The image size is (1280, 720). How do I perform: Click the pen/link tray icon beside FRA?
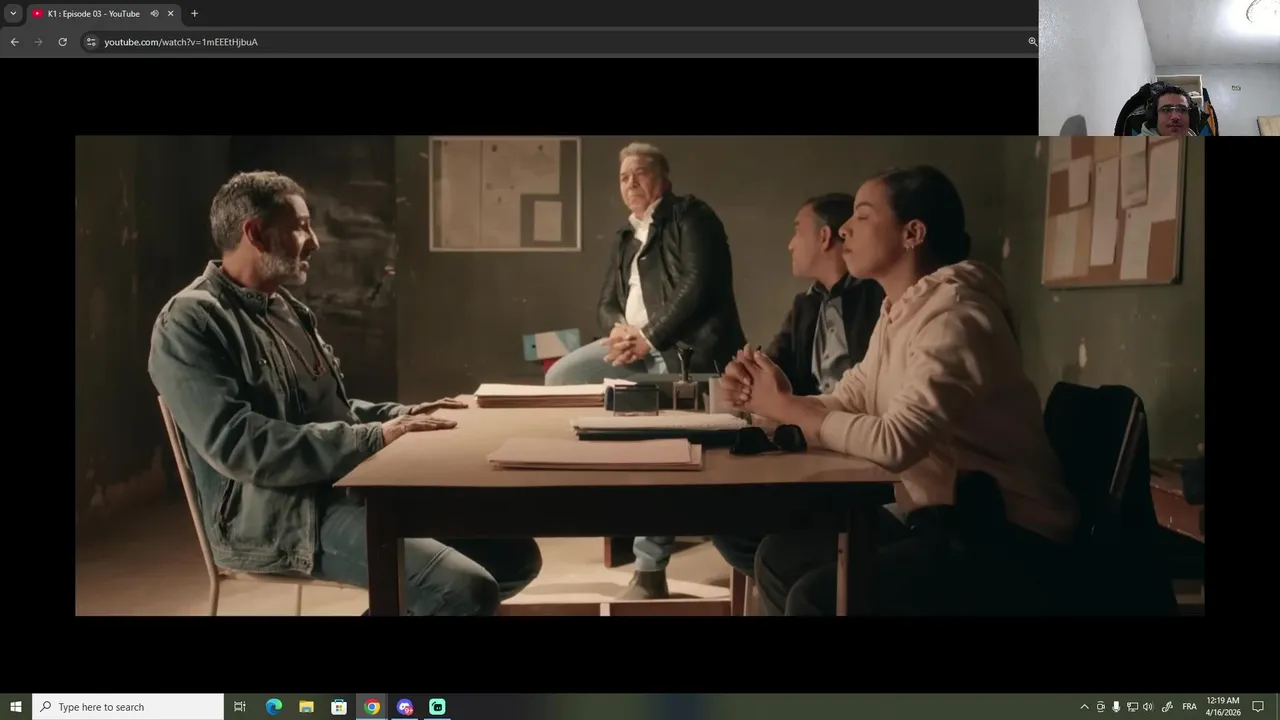1167,707
